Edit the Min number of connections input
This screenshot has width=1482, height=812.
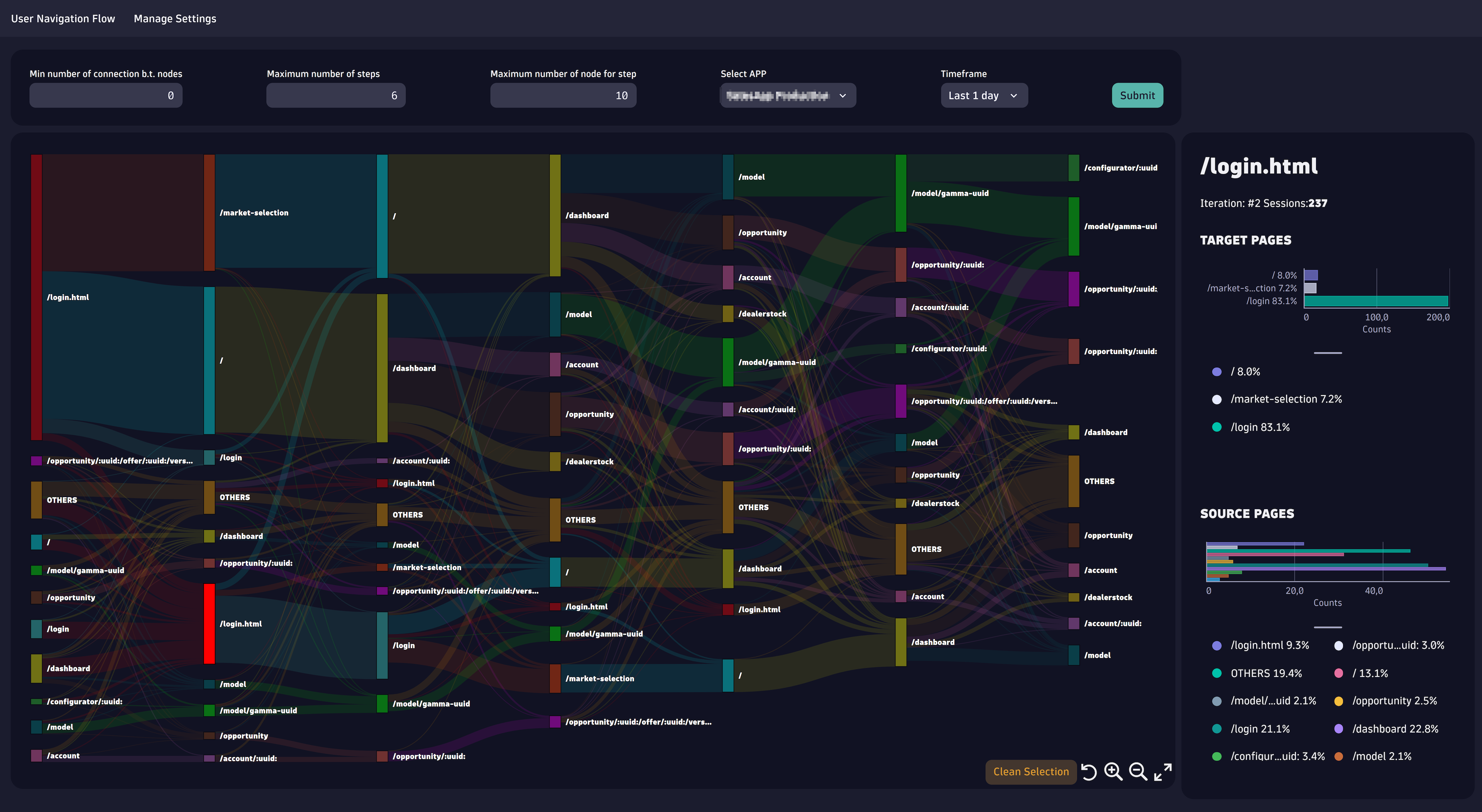pos(106,95)
